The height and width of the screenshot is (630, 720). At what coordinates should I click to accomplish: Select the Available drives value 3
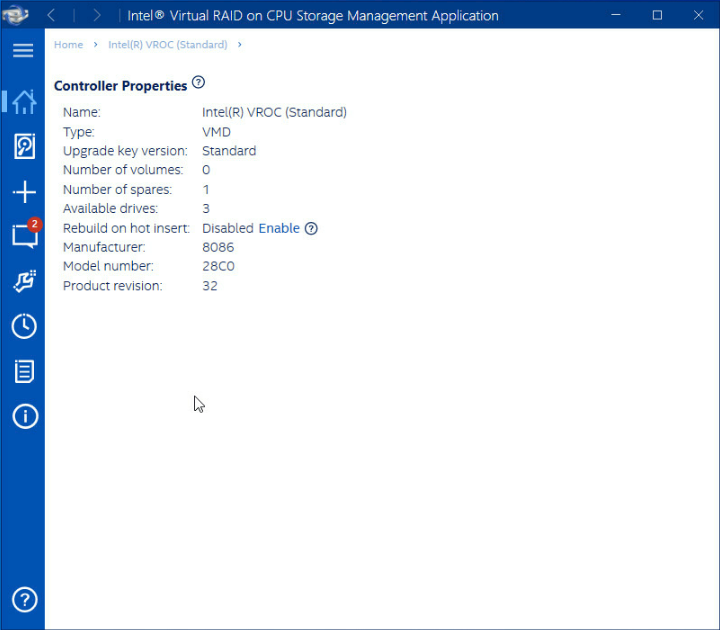[206, 208]
